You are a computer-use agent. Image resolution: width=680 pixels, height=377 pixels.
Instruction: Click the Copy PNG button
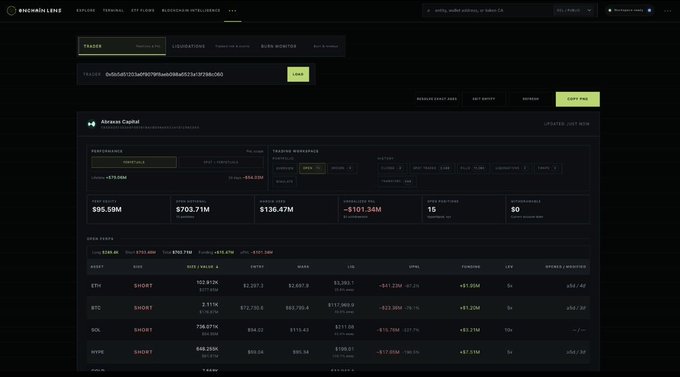click(578, 99)
